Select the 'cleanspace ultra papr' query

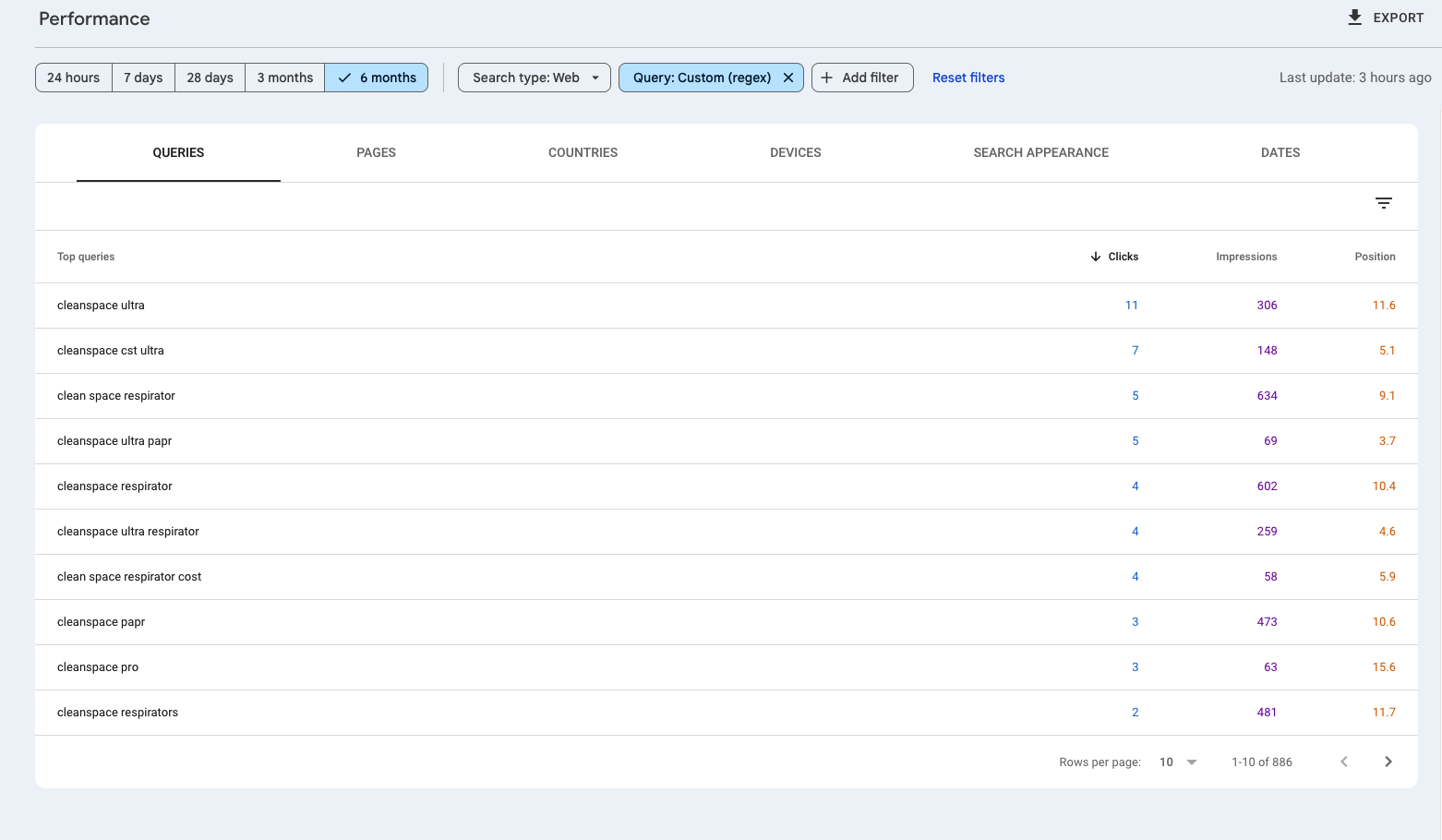point(114,441)
